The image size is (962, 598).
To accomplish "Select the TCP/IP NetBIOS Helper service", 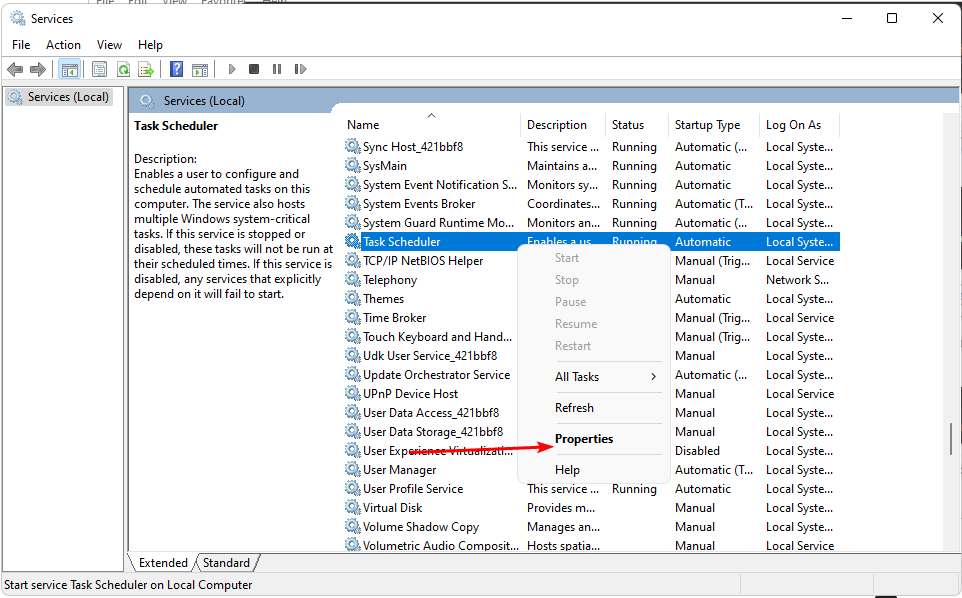I will click(423, 261).
